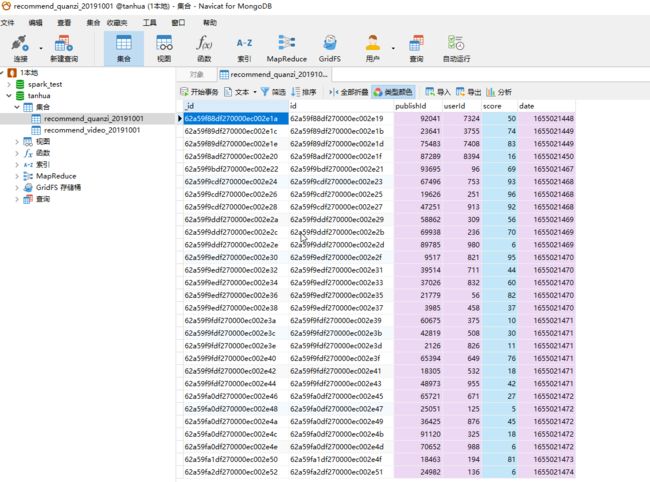Click publishId cell 87289
Screen dimensions: 650x482
417,156
